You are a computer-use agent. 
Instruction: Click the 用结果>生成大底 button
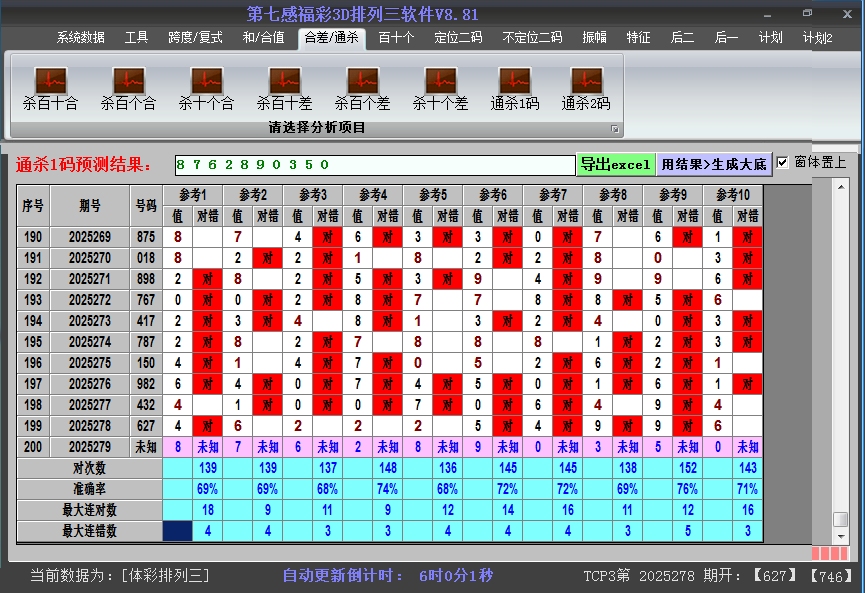click(714, 164)
